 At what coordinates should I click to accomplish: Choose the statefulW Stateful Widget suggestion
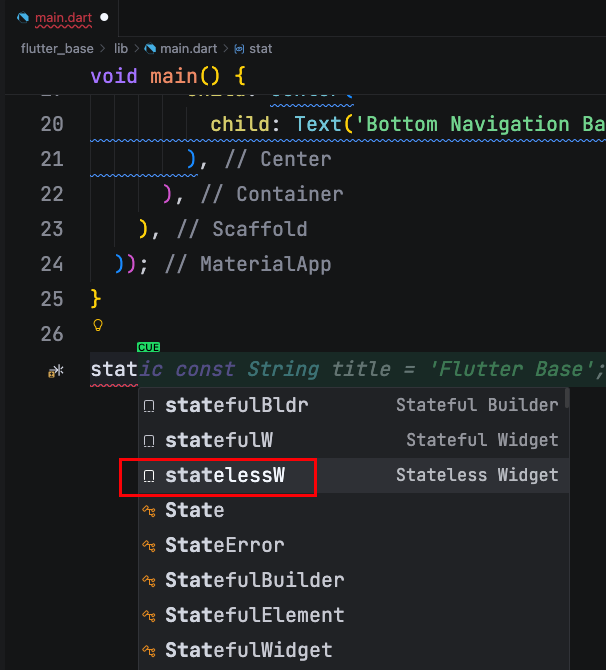(219, 441)
